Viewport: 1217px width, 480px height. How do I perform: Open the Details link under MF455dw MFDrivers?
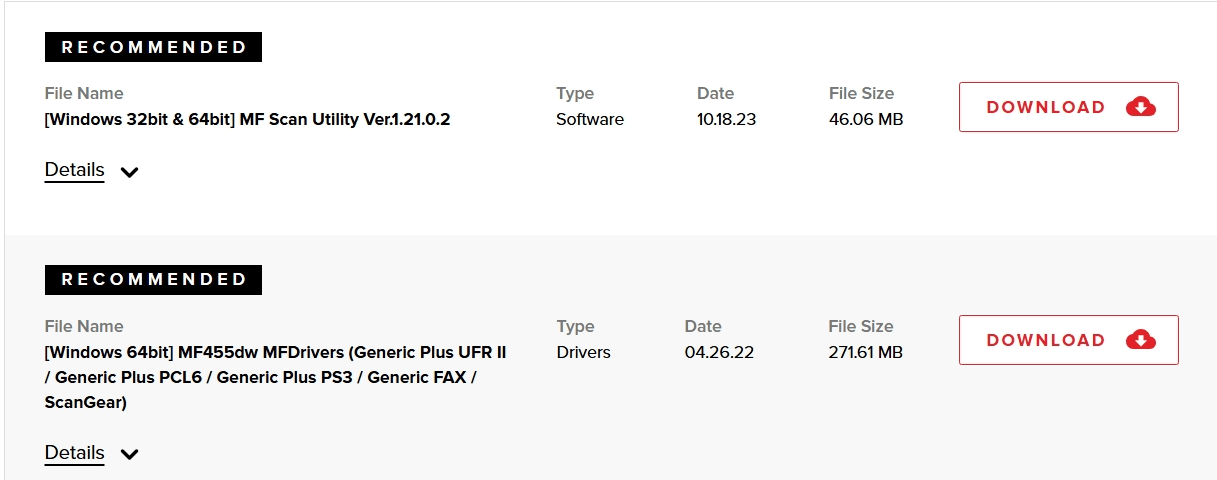point(75,453)
